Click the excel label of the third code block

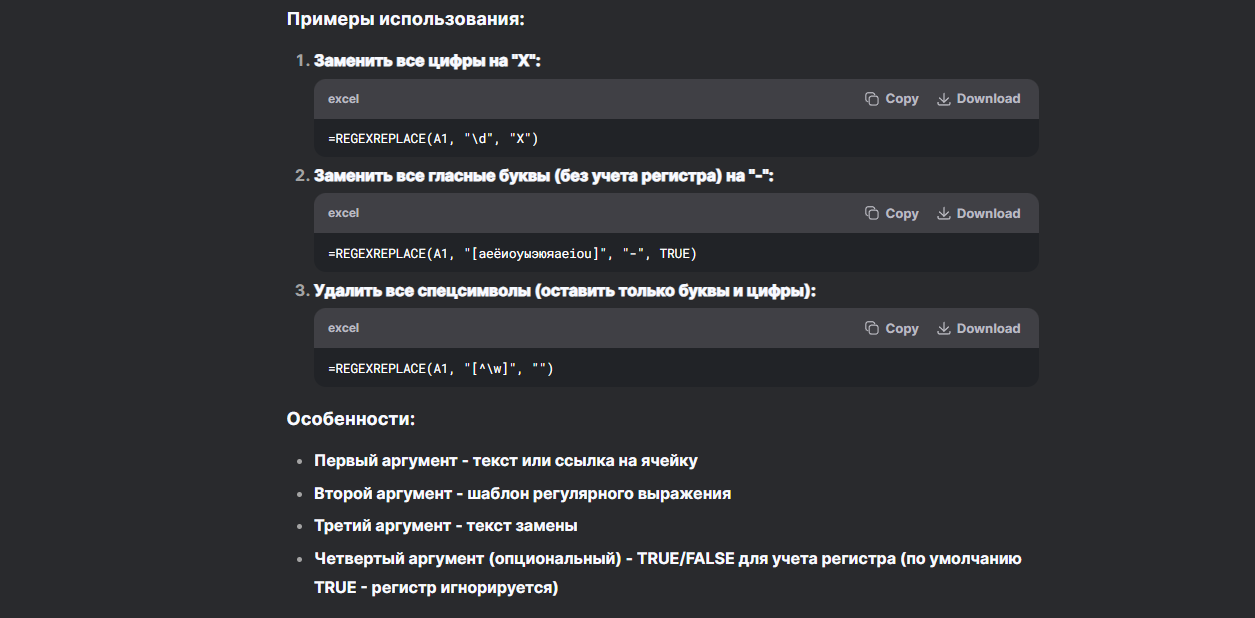(343, 328)
